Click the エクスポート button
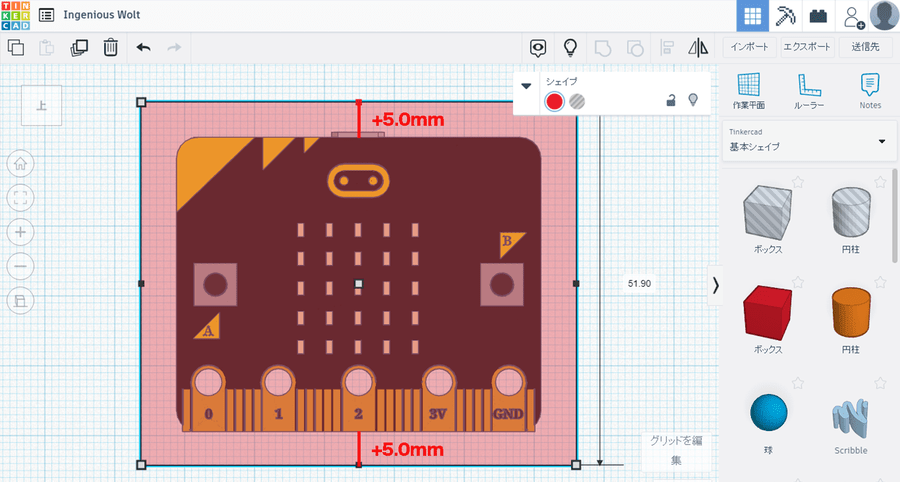 coord(807,47)
